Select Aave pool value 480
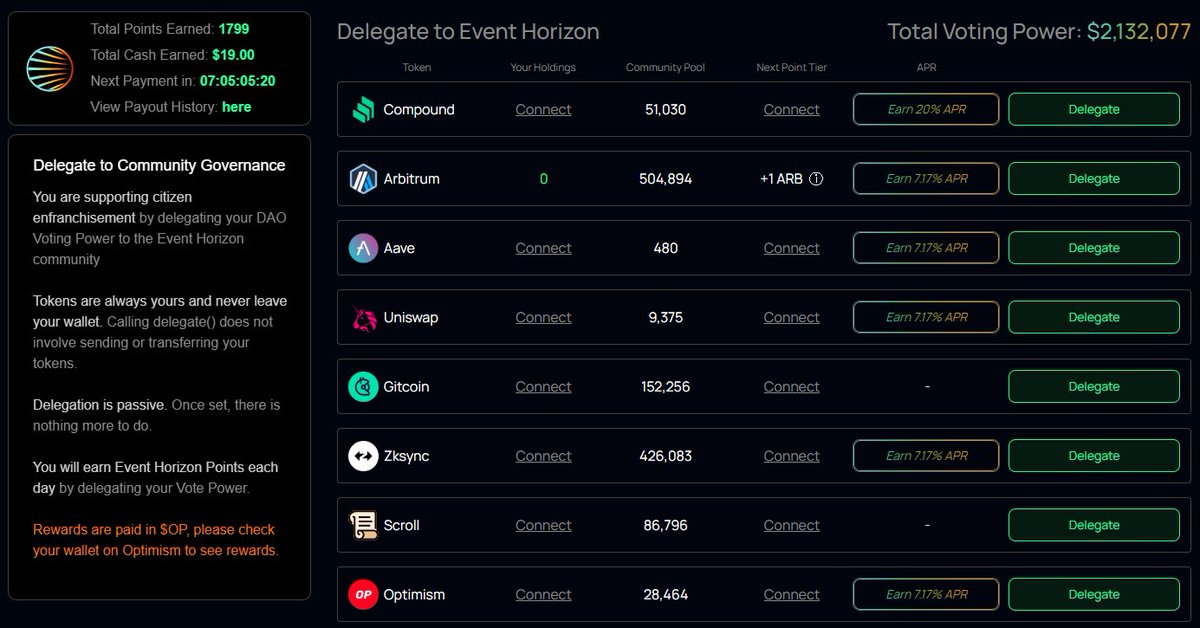1200x628 pixels. [665, 248]
